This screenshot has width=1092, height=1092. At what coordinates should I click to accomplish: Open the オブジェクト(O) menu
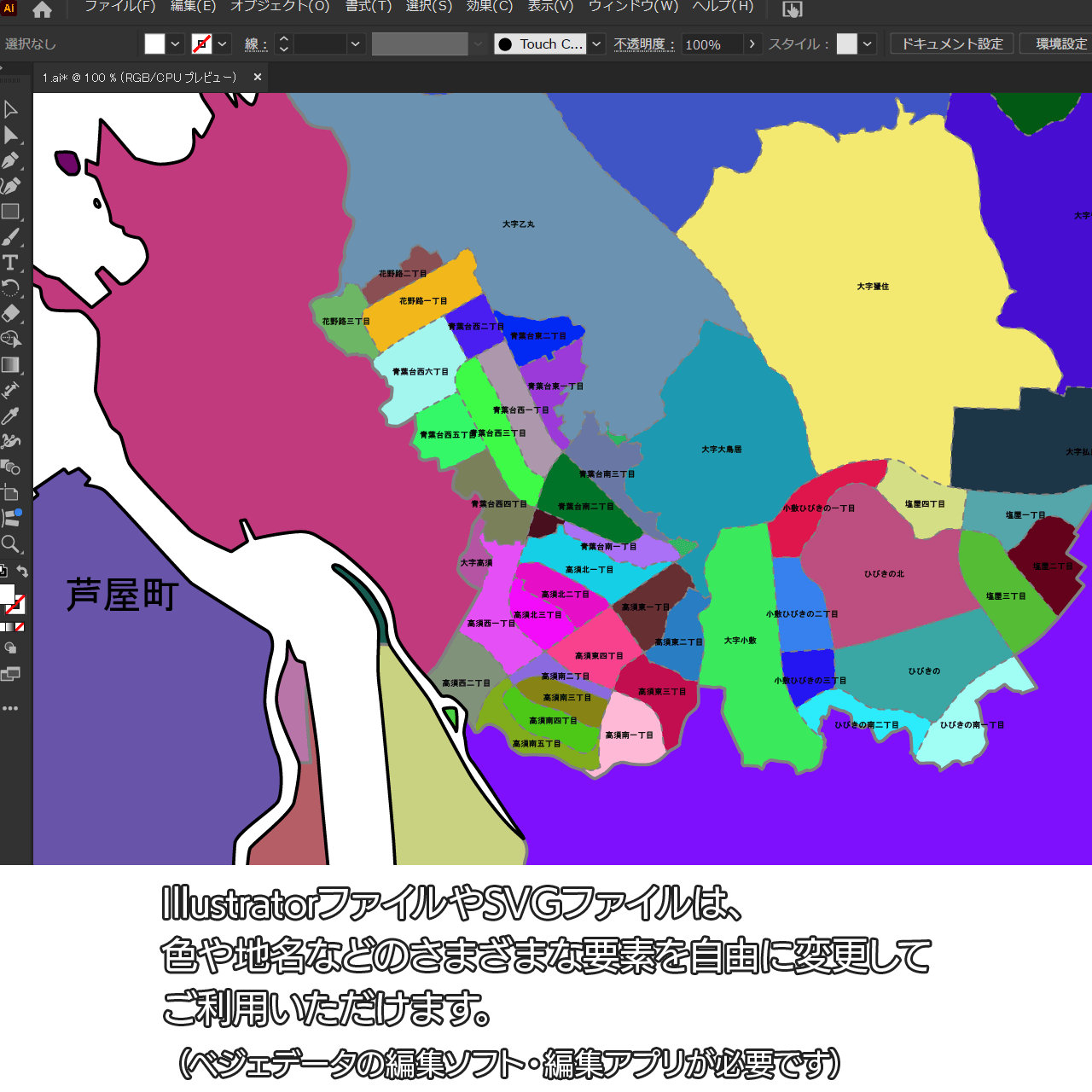(280, 7)
